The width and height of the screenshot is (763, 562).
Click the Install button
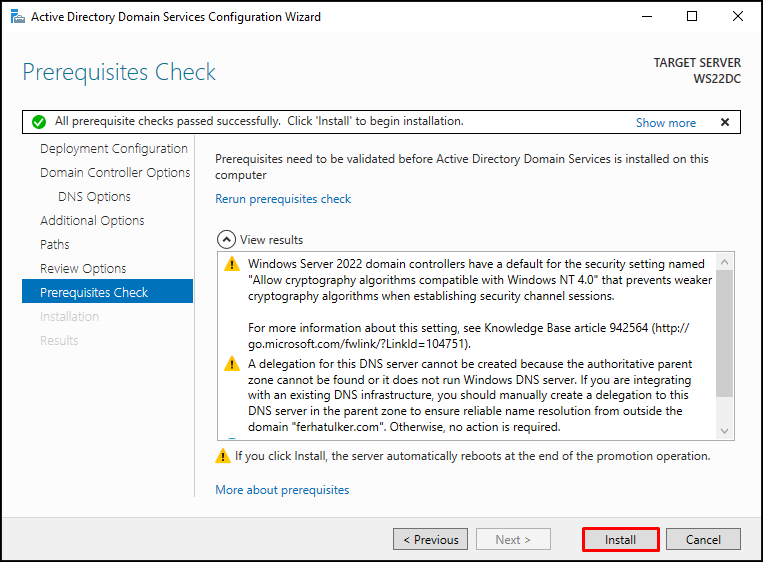point(620,540)
